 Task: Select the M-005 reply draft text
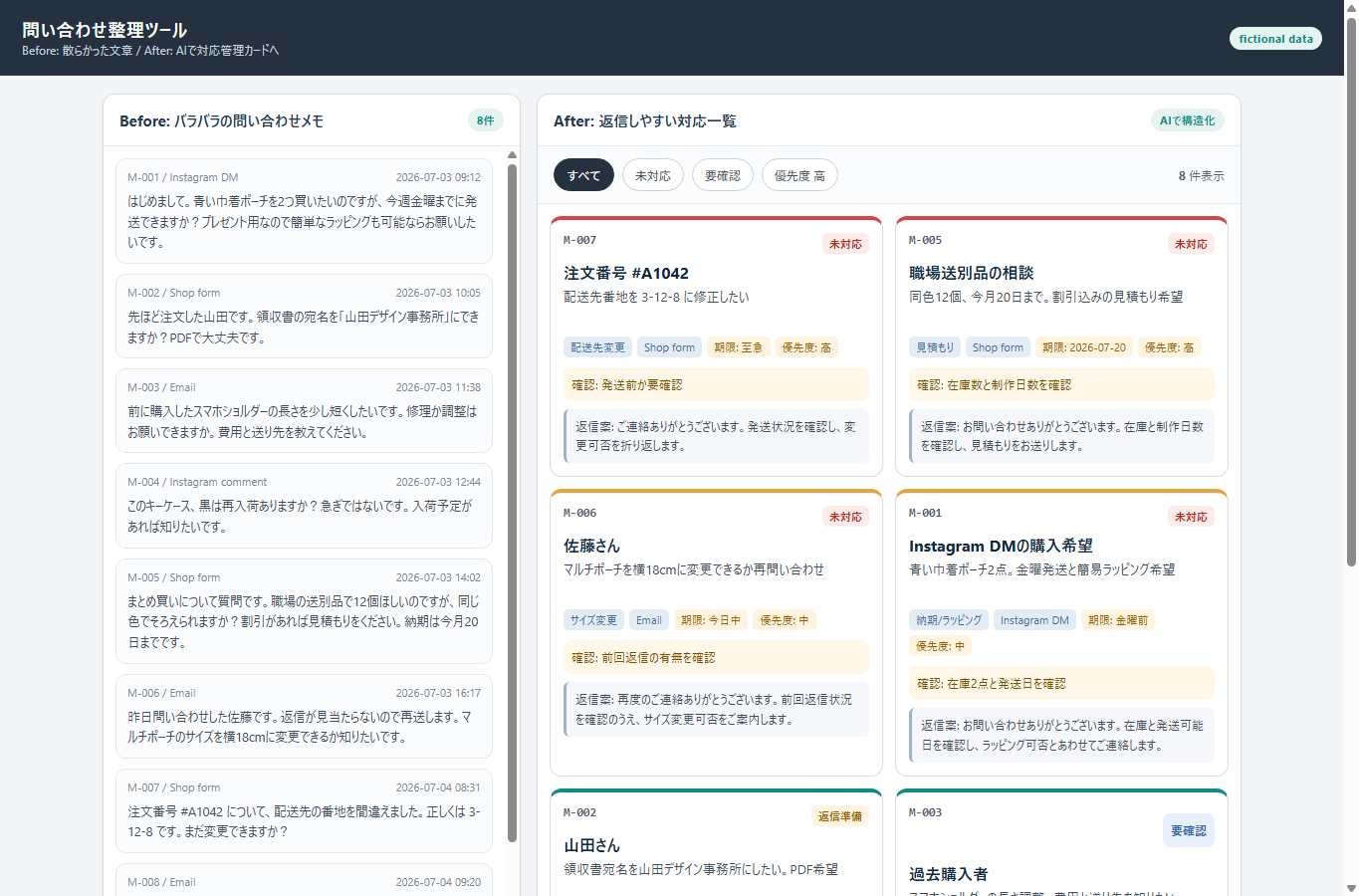pos(1061,436)
